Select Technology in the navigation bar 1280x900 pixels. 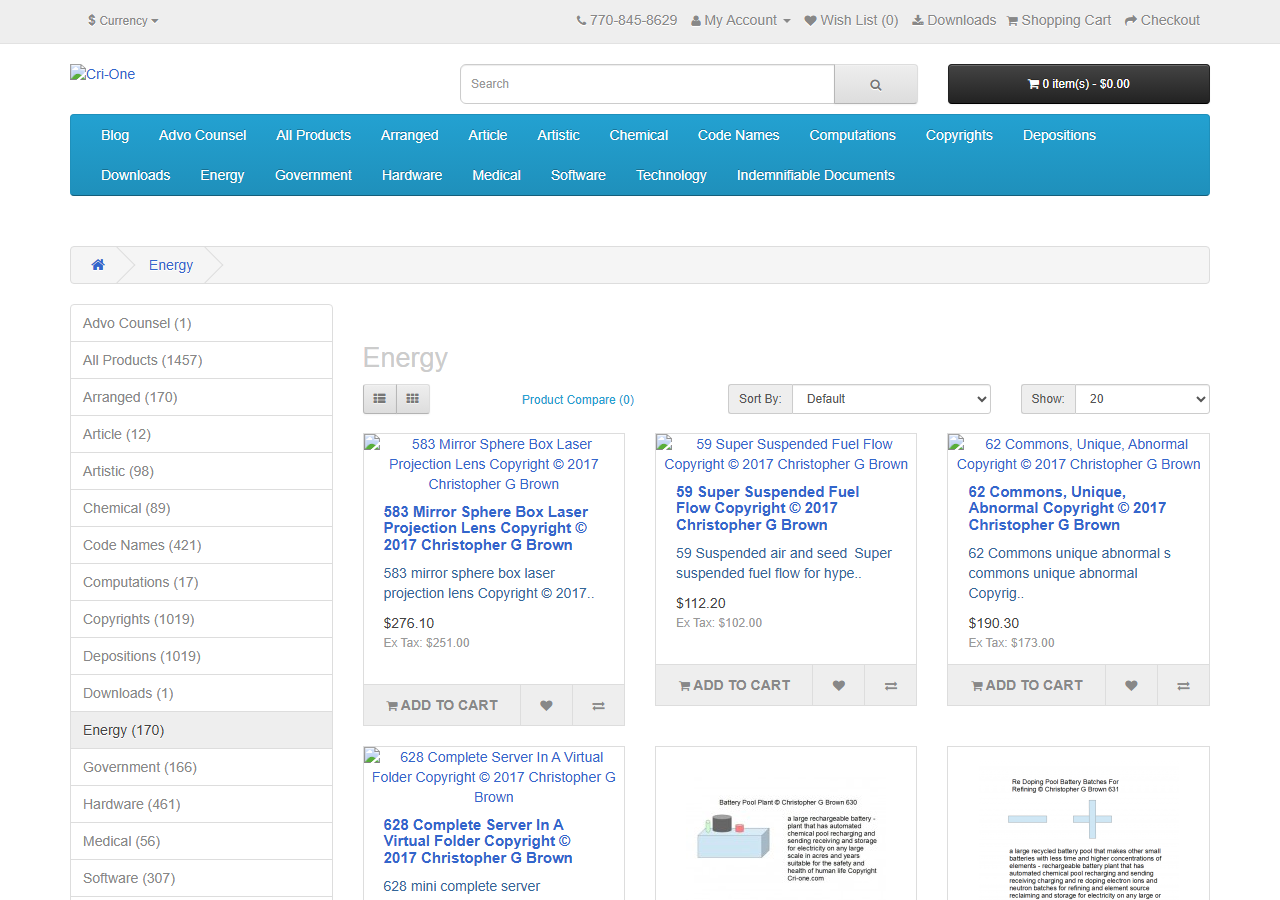[x=671, y=175]
